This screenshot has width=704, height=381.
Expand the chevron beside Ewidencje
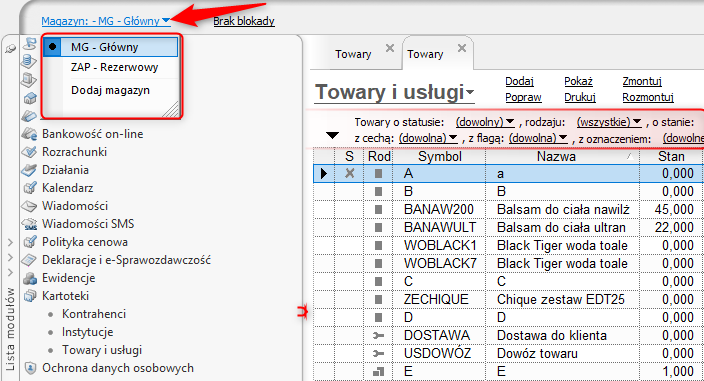point(10,272)
